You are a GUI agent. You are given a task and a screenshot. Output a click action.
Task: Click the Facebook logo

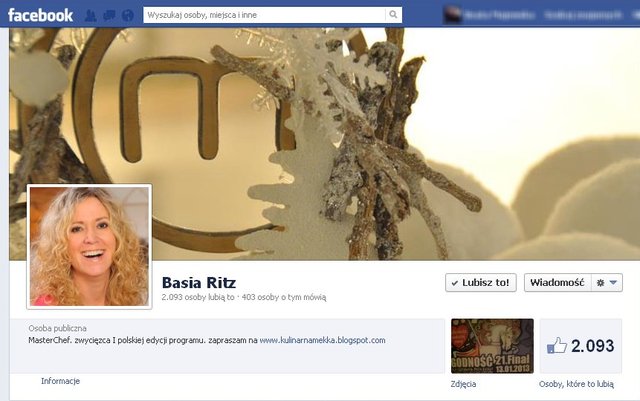41,15
